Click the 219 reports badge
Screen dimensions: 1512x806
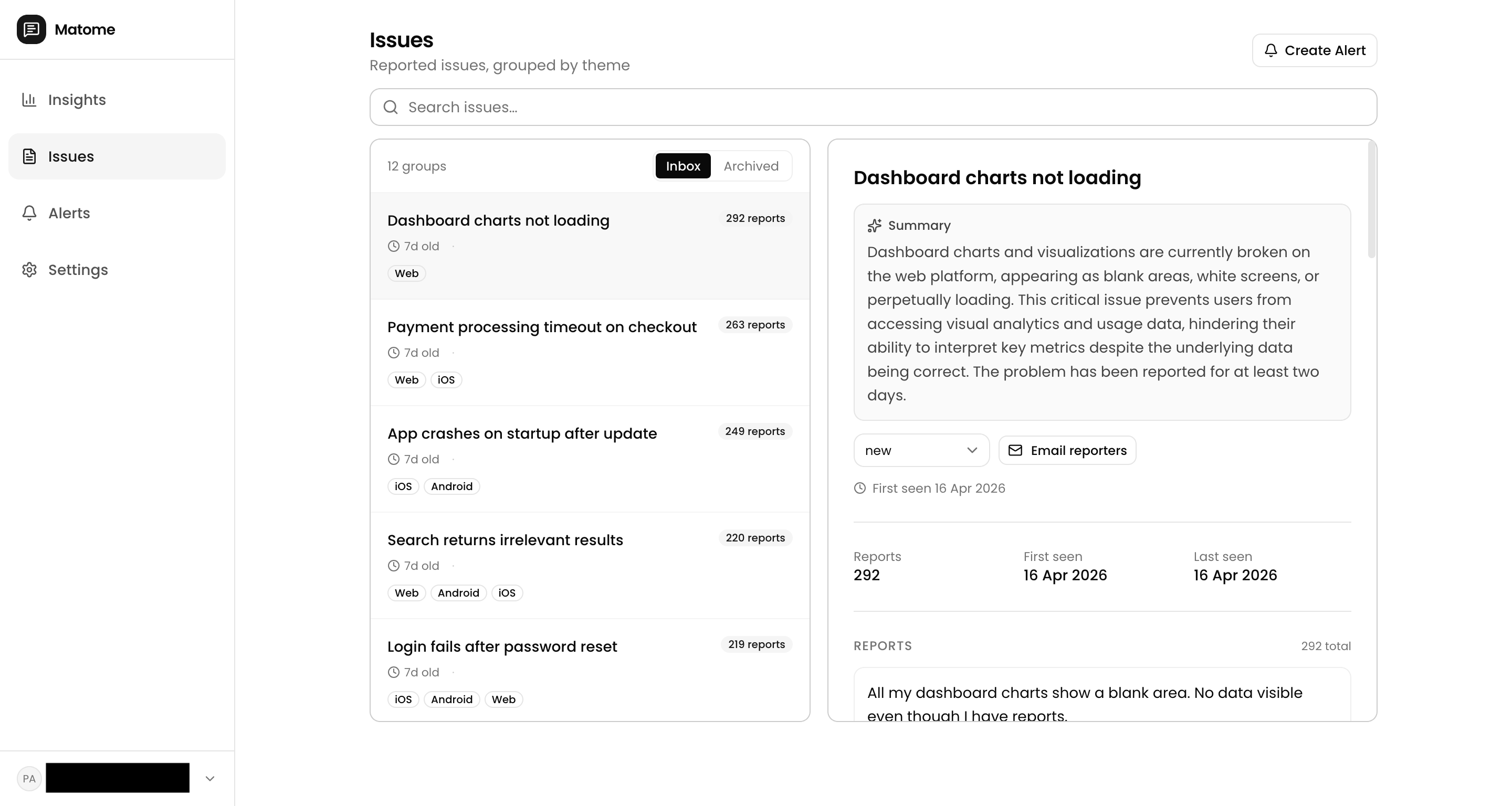(x=756, y=644)
